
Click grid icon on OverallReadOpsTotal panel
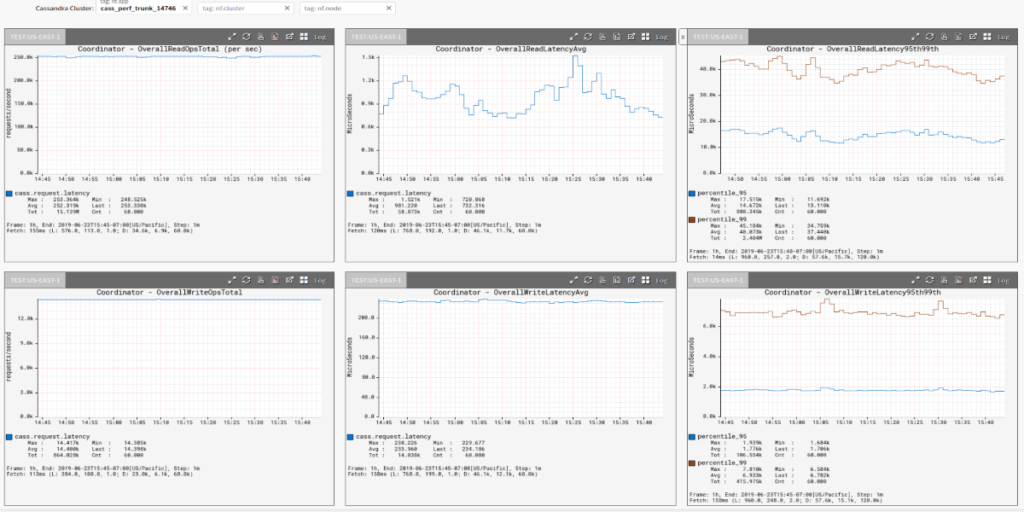[304, 37]
